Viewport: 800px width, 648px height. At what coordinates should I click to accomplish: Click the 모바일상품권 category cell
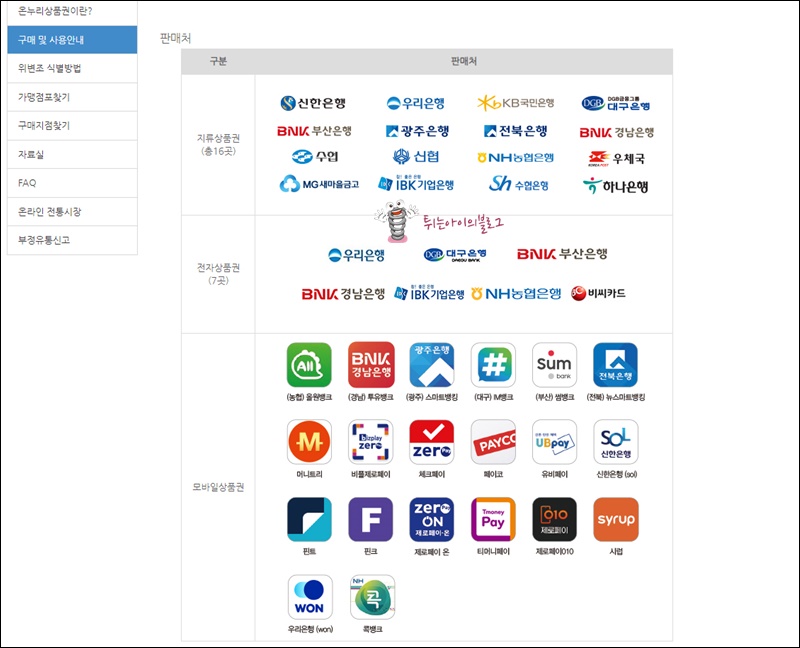[218, 487]
